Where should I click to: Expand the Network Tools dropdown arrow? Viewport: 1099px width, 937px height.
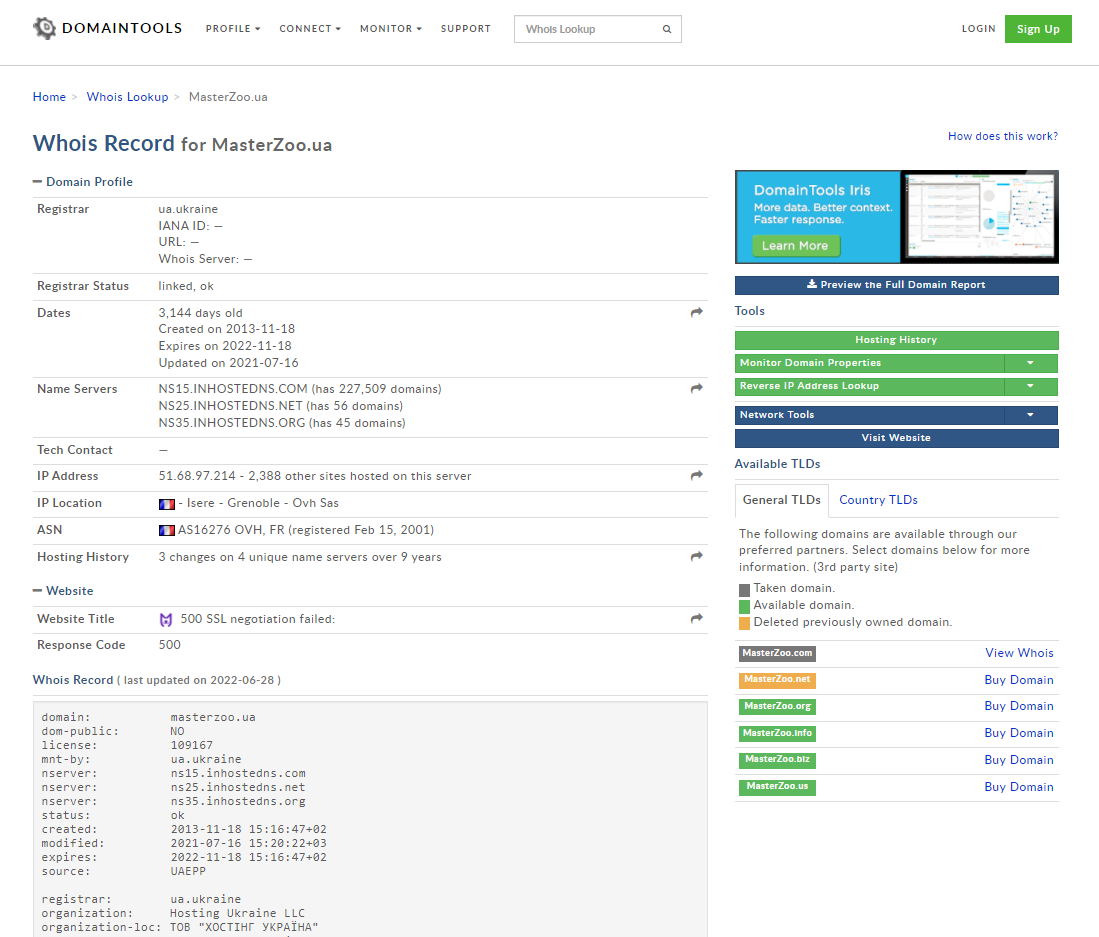click(1030, 415)
